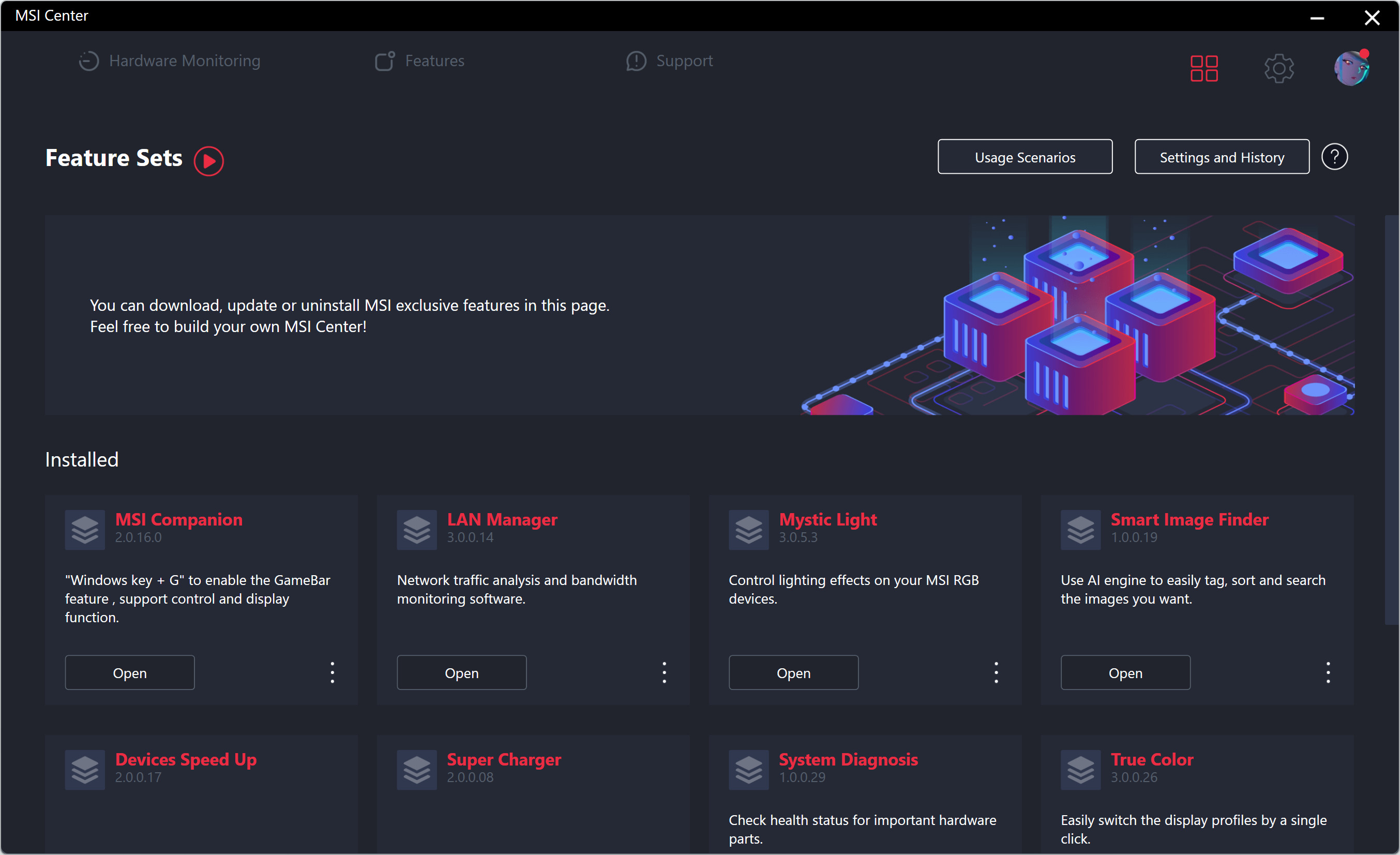Click the System Diagnosis layers icon
1400x855 pixels.
pyautogui.click(x=748, y=769)
